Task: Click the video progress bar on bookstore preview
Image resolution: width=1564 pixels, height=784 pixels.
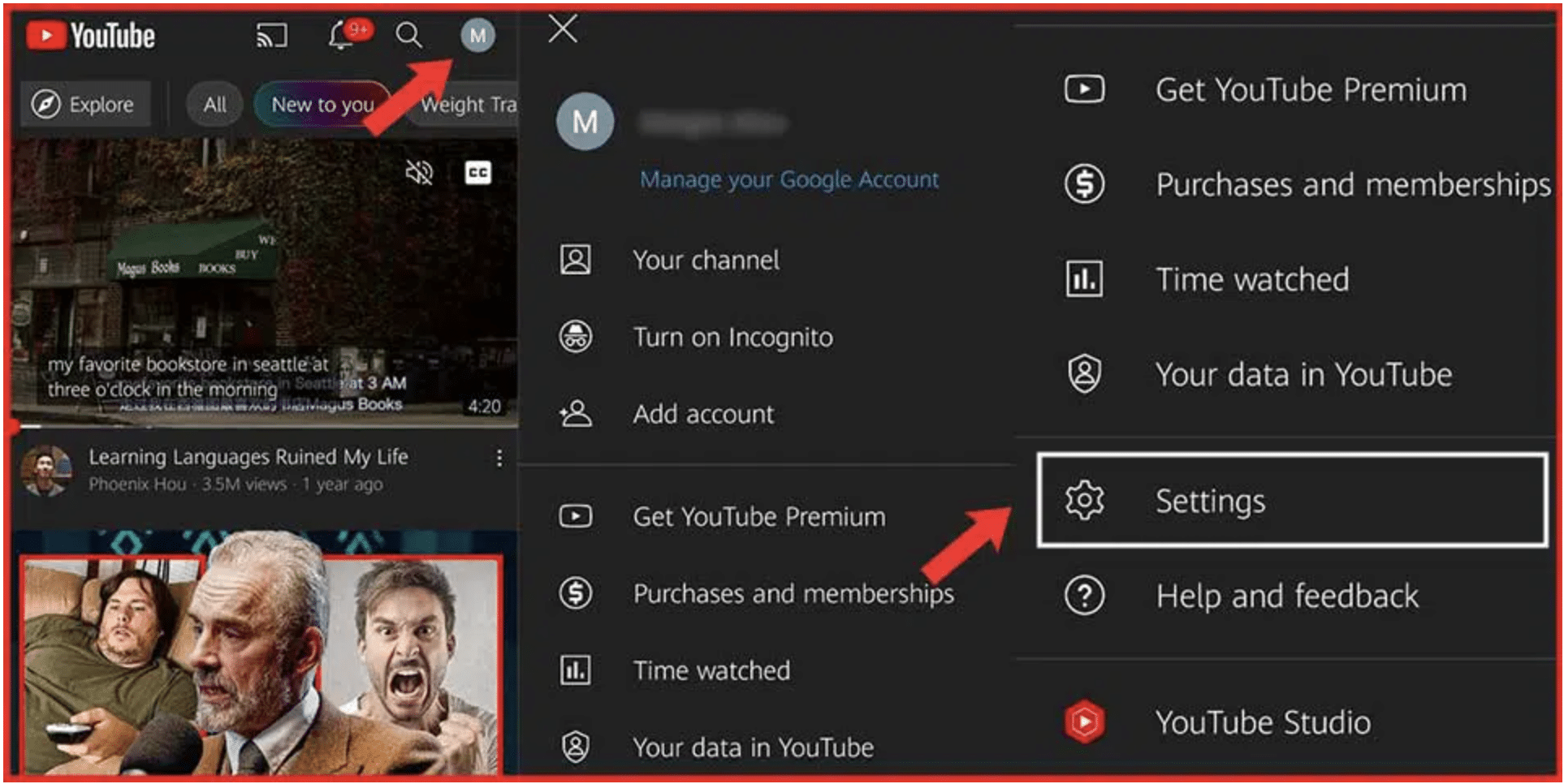Action: 264,424
